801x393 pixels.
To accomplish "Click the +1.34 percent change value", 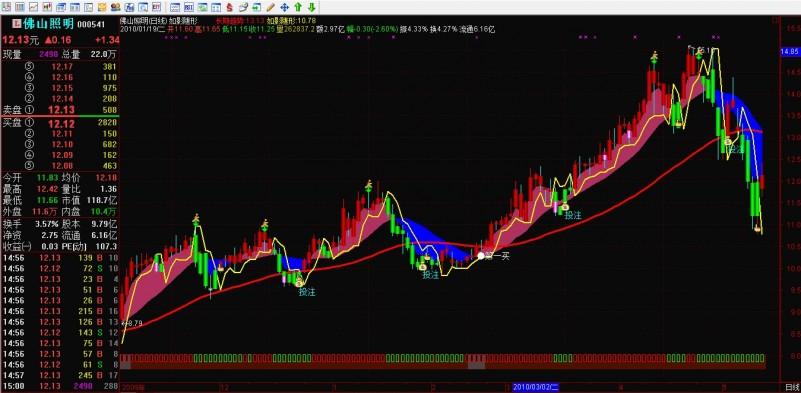I will pyautogui.click(x=106, y=40).
